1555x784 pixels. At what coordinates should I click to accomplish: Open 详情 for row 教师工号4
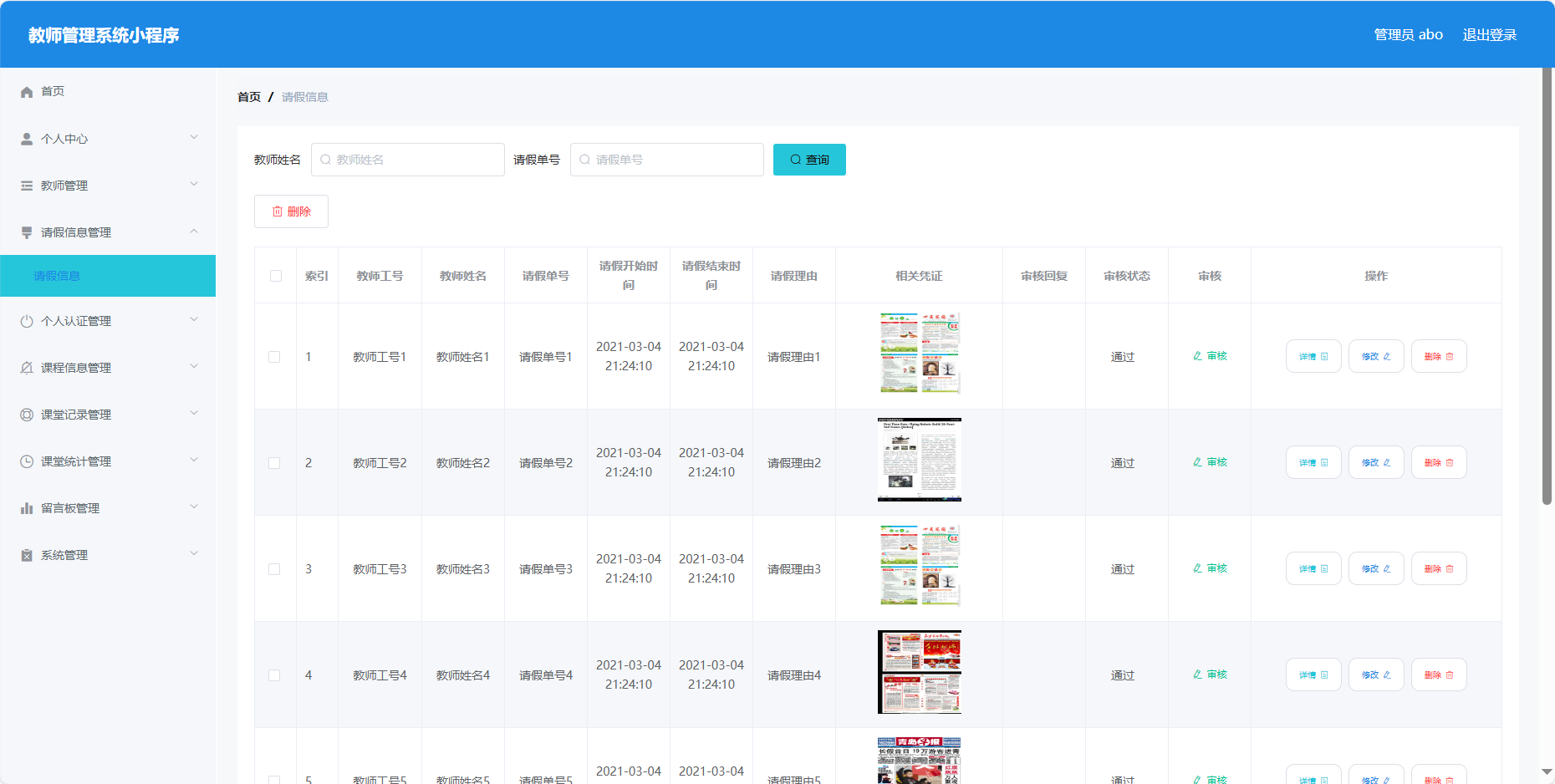click(1313, 675)
